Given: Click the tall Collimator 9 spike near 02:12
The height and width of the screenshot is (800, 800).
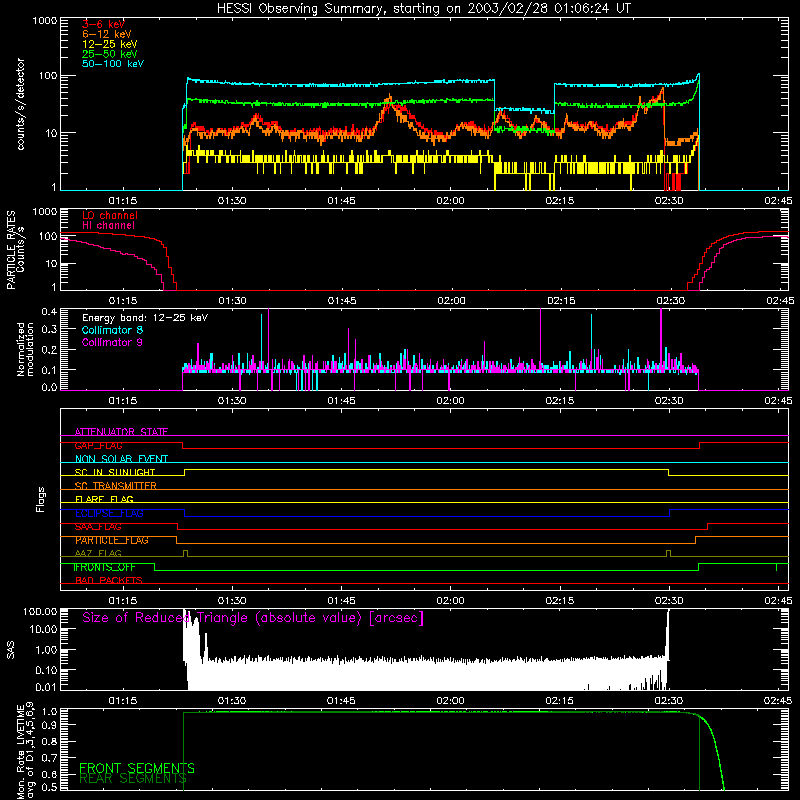Looking at the screenshot, I should 541,337.
